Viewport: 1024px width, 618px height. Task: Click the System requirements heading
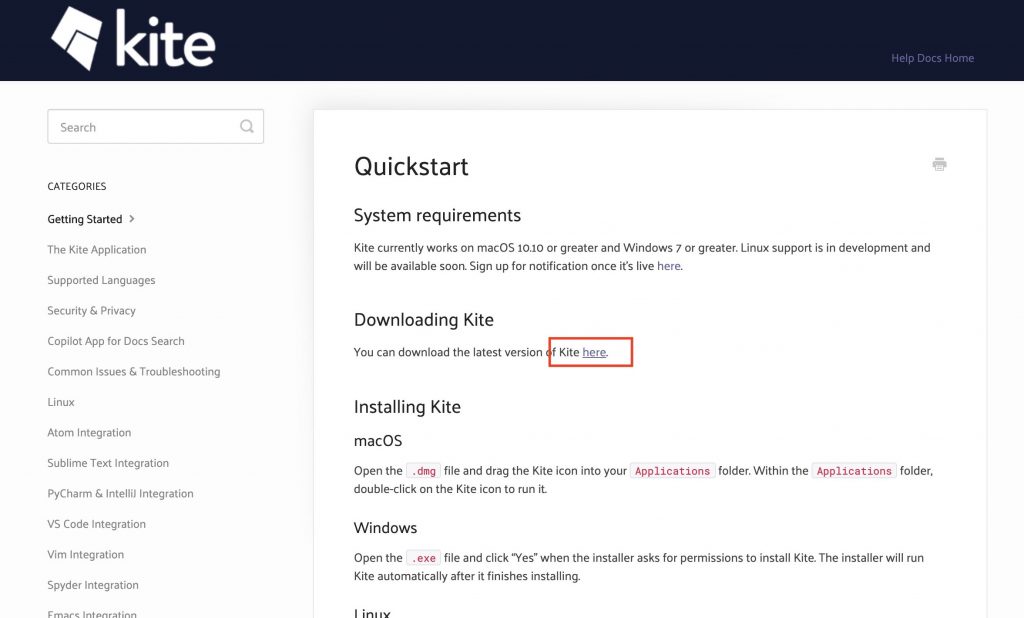[x=437, y=215]
